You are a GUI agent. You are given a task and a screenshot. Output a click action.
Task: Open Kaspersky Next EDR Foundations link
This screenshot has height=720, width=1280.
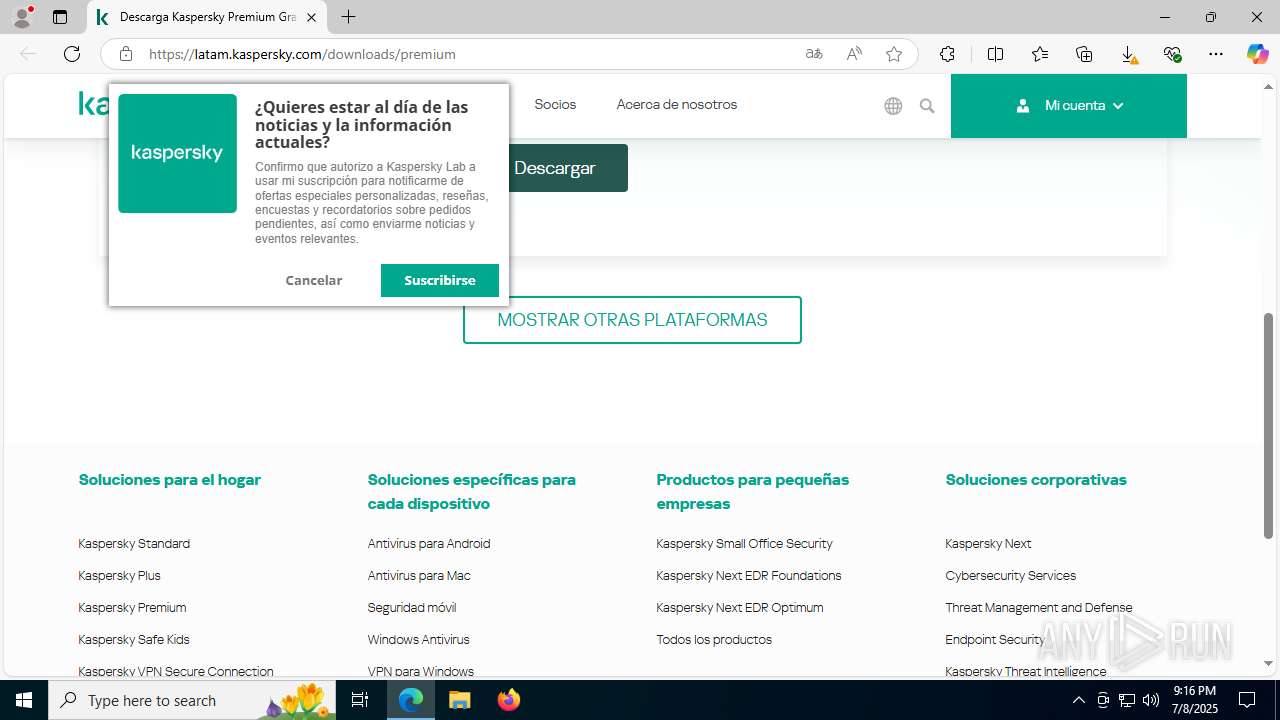[x=749, y=576]
